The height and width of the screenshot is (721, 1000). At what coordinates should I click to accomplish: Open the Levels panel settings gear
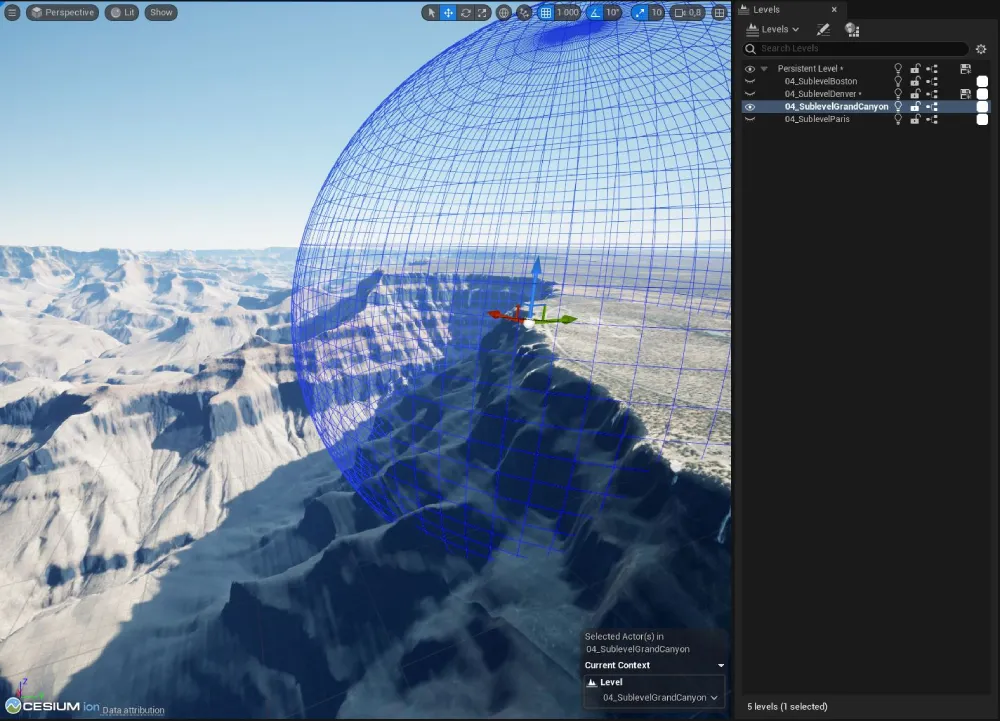[x=981, y=47]
